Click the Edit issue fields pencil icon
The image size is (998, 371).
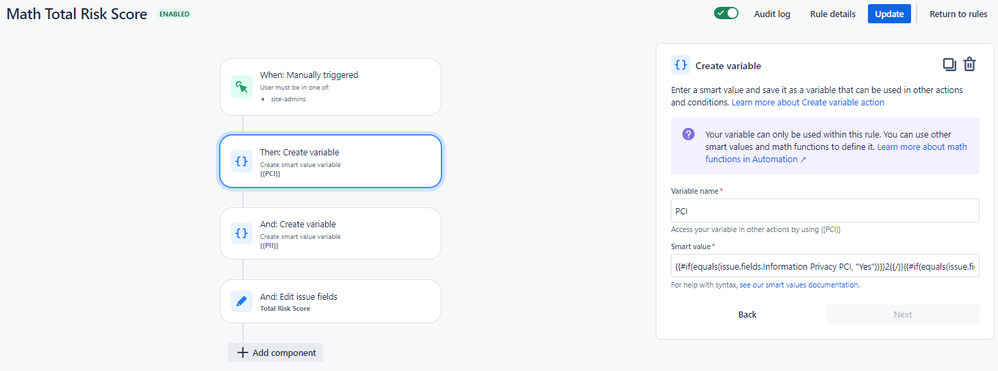[241, 301]
